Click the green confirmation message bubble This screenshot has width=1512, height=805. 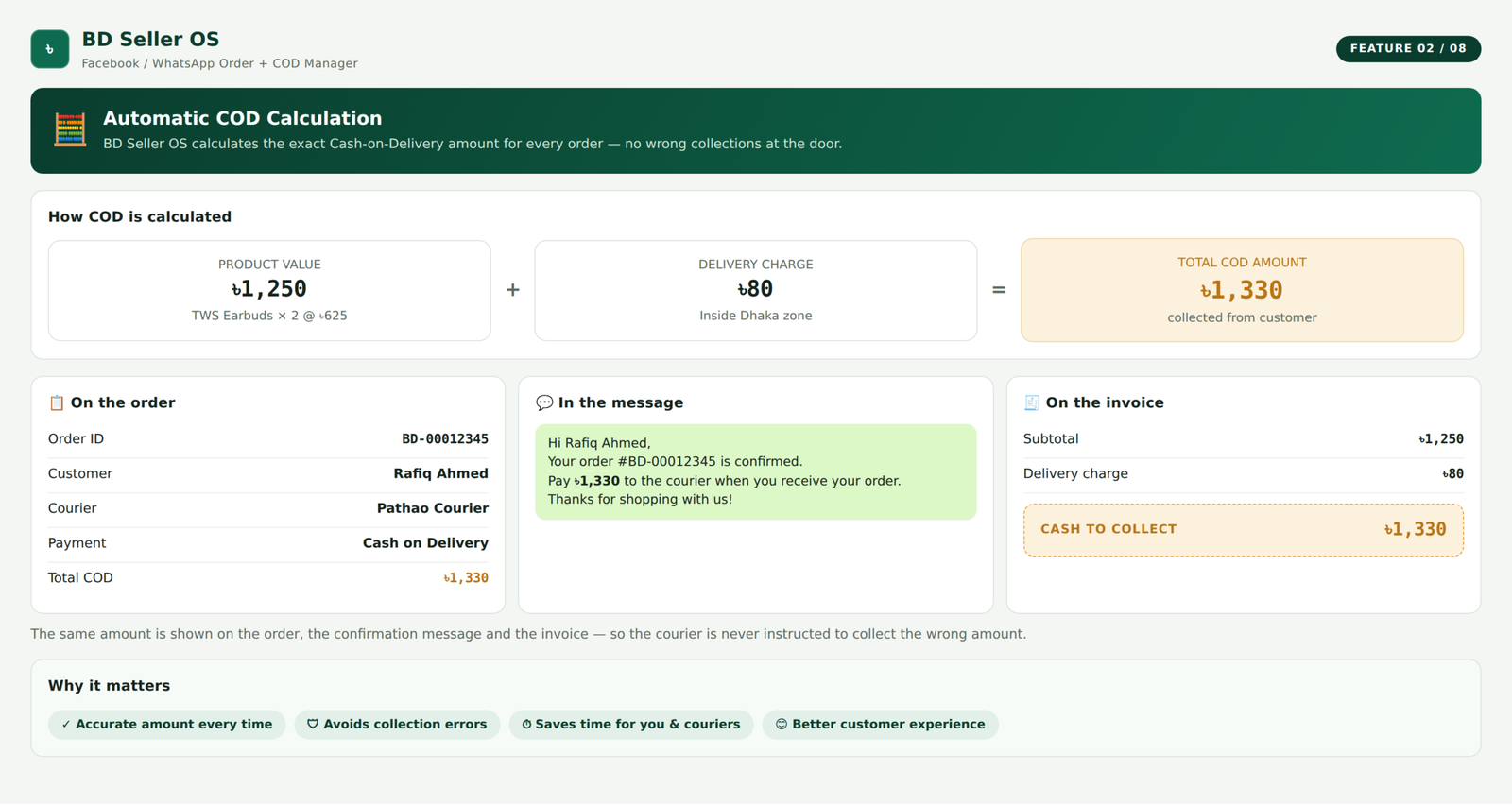tap(756, 471)
